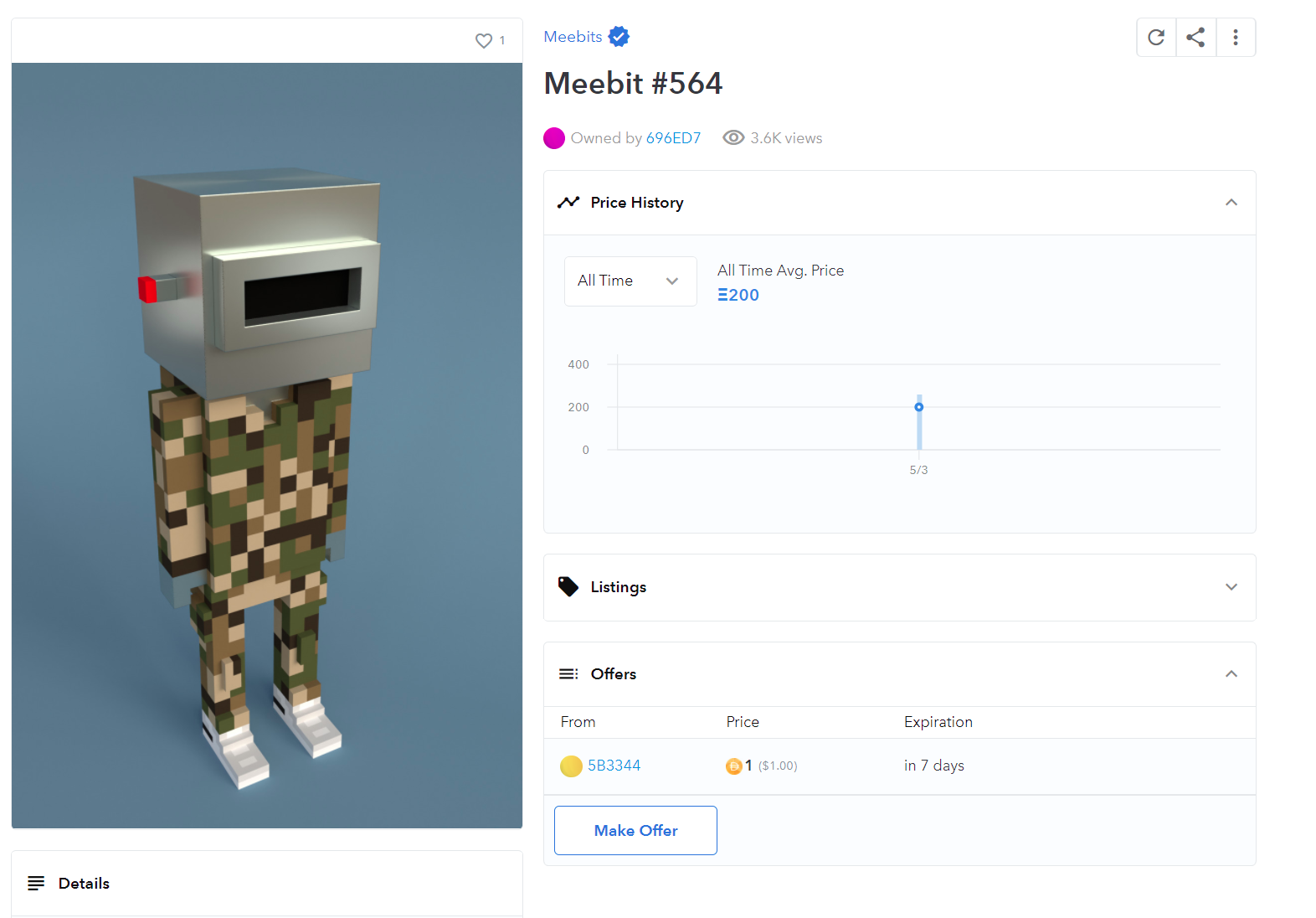Click the 5/3 price data point
Image resolution: width=1316 pixels, height=918 pixels.
[919, 407]
